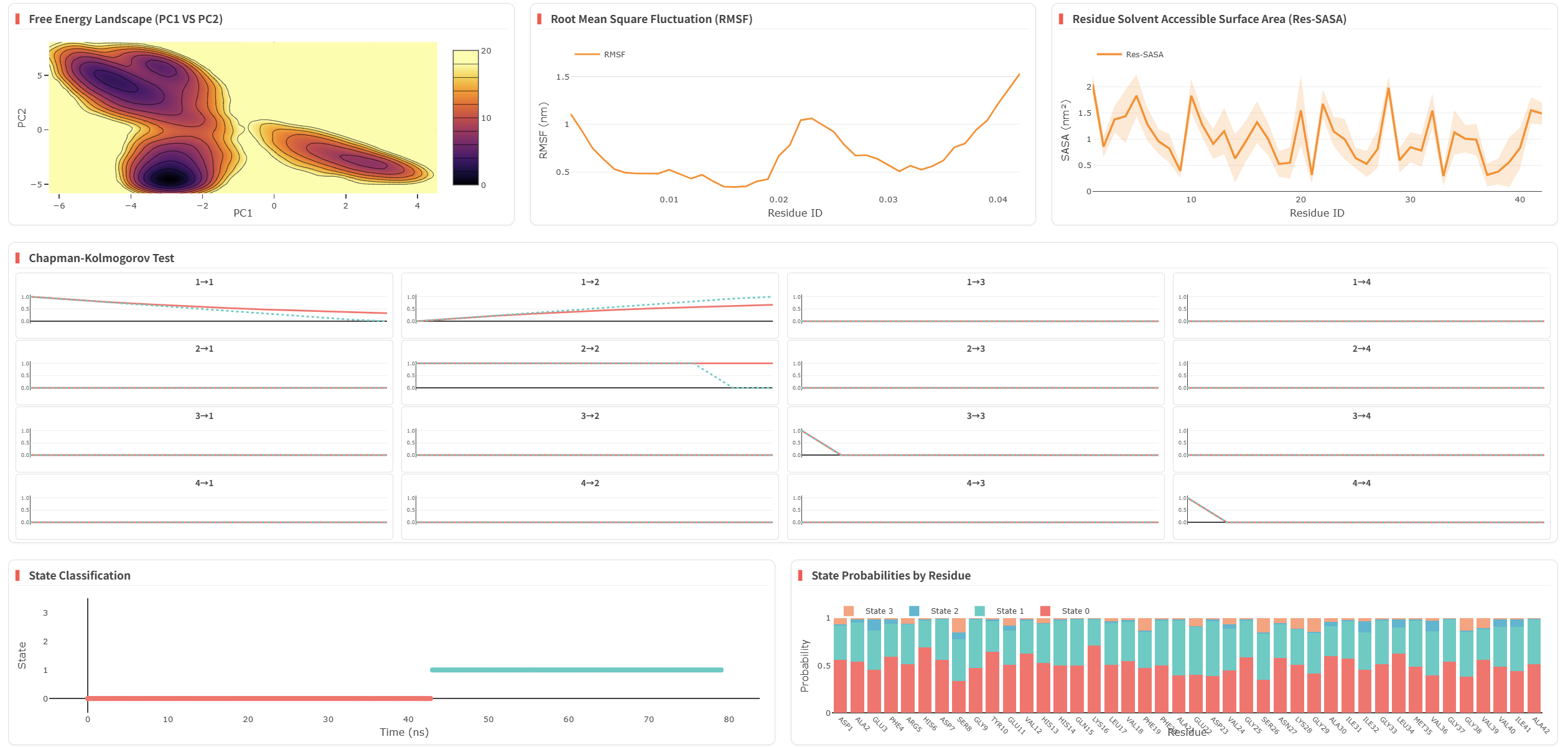This screenshot has width=1568, height=747.
Task: Click the Free Energy Landscape title
Action: pyautogui.click(x=126, y=19)
